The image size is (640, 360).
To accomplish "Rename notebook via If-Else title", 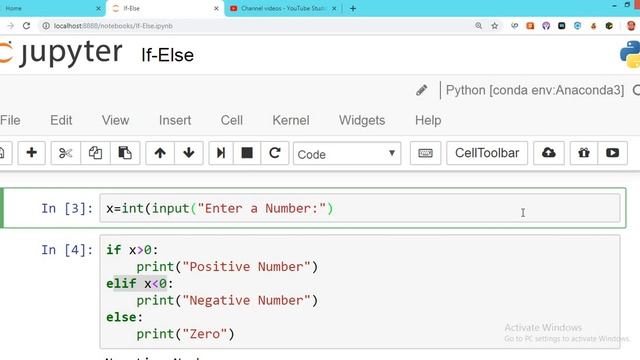I will click(x=167, y=55).
